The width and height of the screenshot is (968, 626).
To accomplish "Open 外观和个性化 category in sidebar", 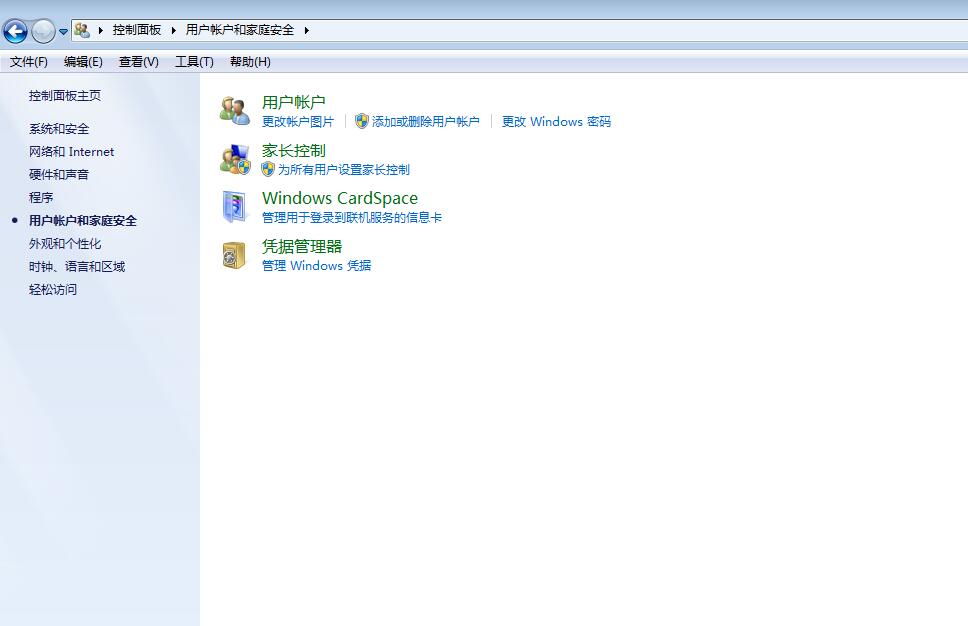I will [x=65, y=244].
